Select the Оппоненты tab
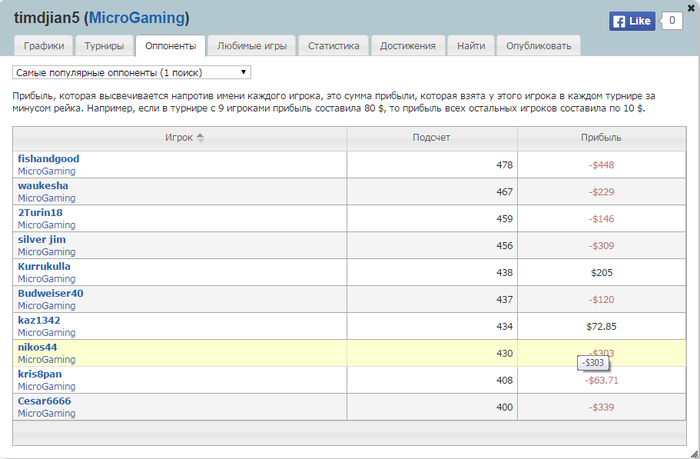Viewport: 700px width, 459px height. [x=171, y=46]
